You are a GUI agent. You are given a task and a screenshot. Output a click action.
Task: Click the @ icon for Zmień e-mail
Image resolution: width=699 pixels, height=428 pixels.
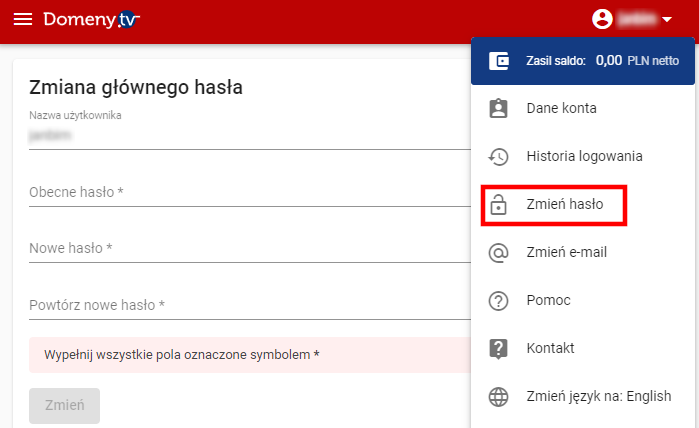[x=498, y=252]
